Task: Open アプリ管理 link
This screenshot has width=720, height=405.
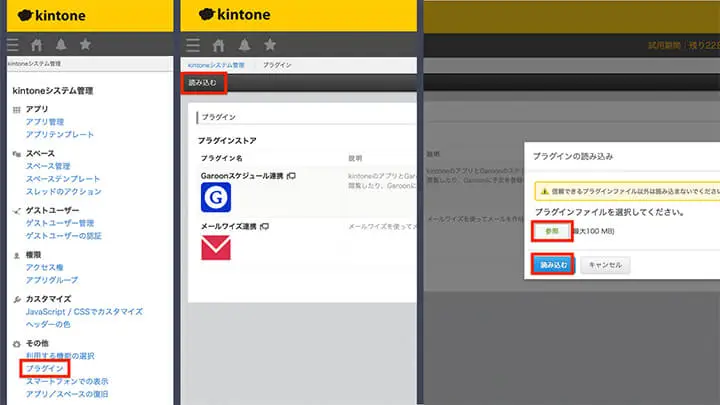Action: pyautogui.click(x=45, y=122)
